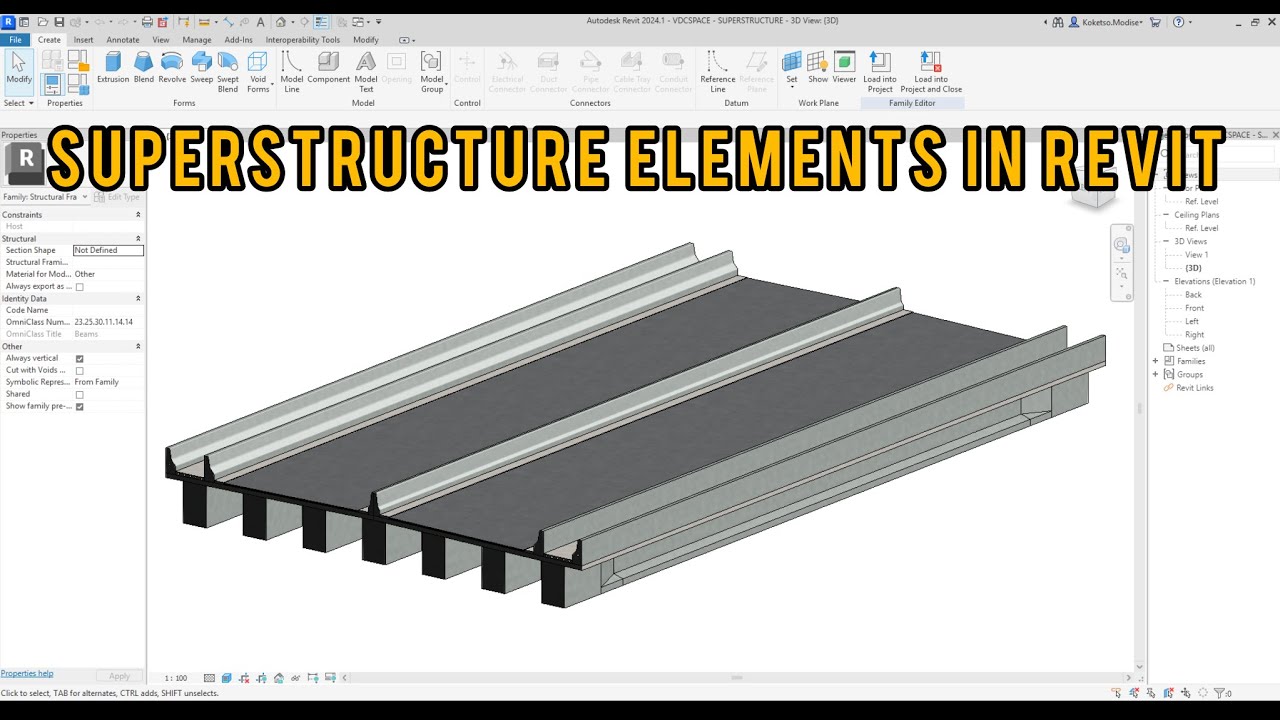
Task: Open the work plane Viewer
Action: pos(844,68)
